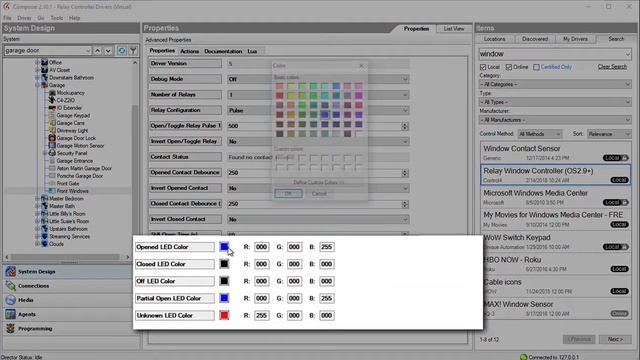The width and height of the screenshot is (640, 360).
Task: Switch to the Documentation tab
Action: [x=223, y=51]
